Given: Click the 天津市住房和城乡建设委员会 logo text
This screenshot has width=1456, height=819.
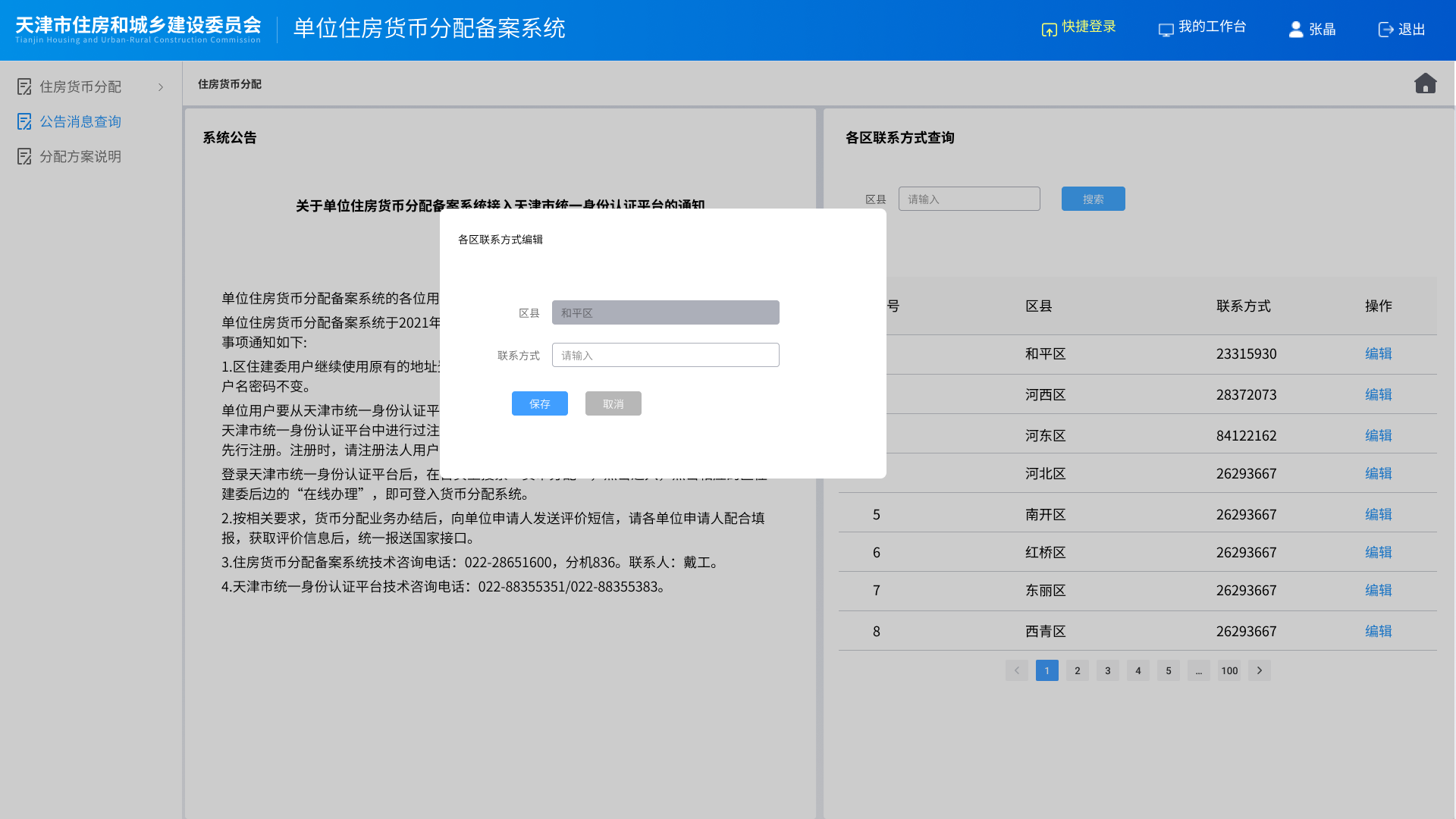Looking at the screenshot, I should coord(138,25).
